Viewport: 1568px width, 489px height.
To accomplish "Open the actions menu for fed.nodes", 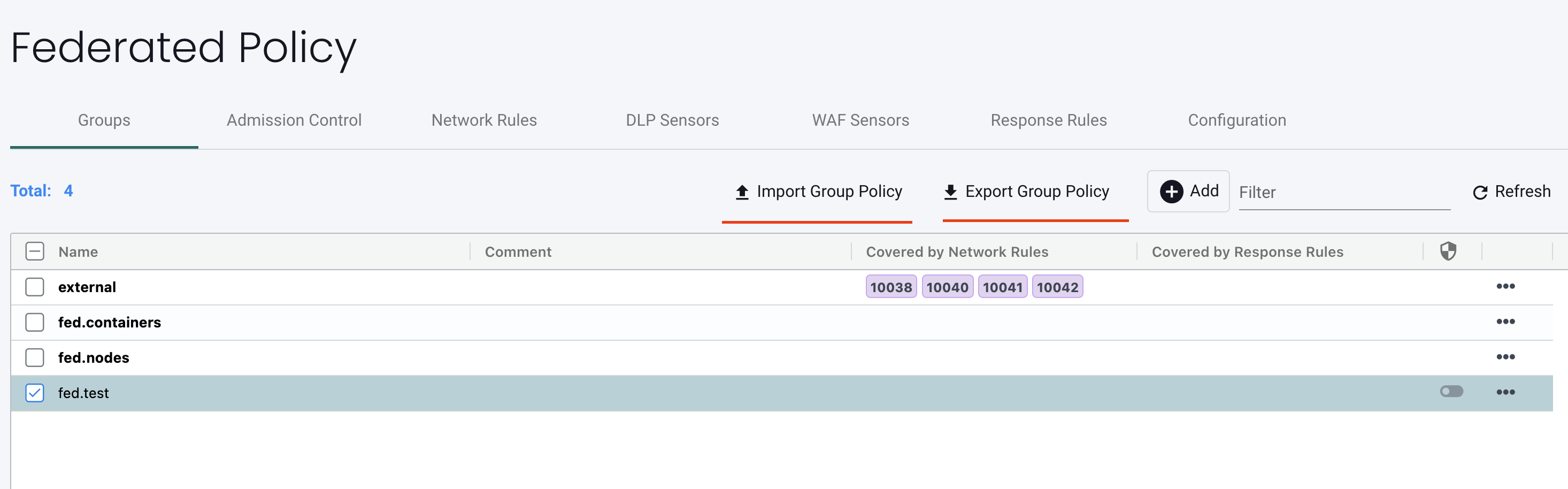I will coord(1506,357).
